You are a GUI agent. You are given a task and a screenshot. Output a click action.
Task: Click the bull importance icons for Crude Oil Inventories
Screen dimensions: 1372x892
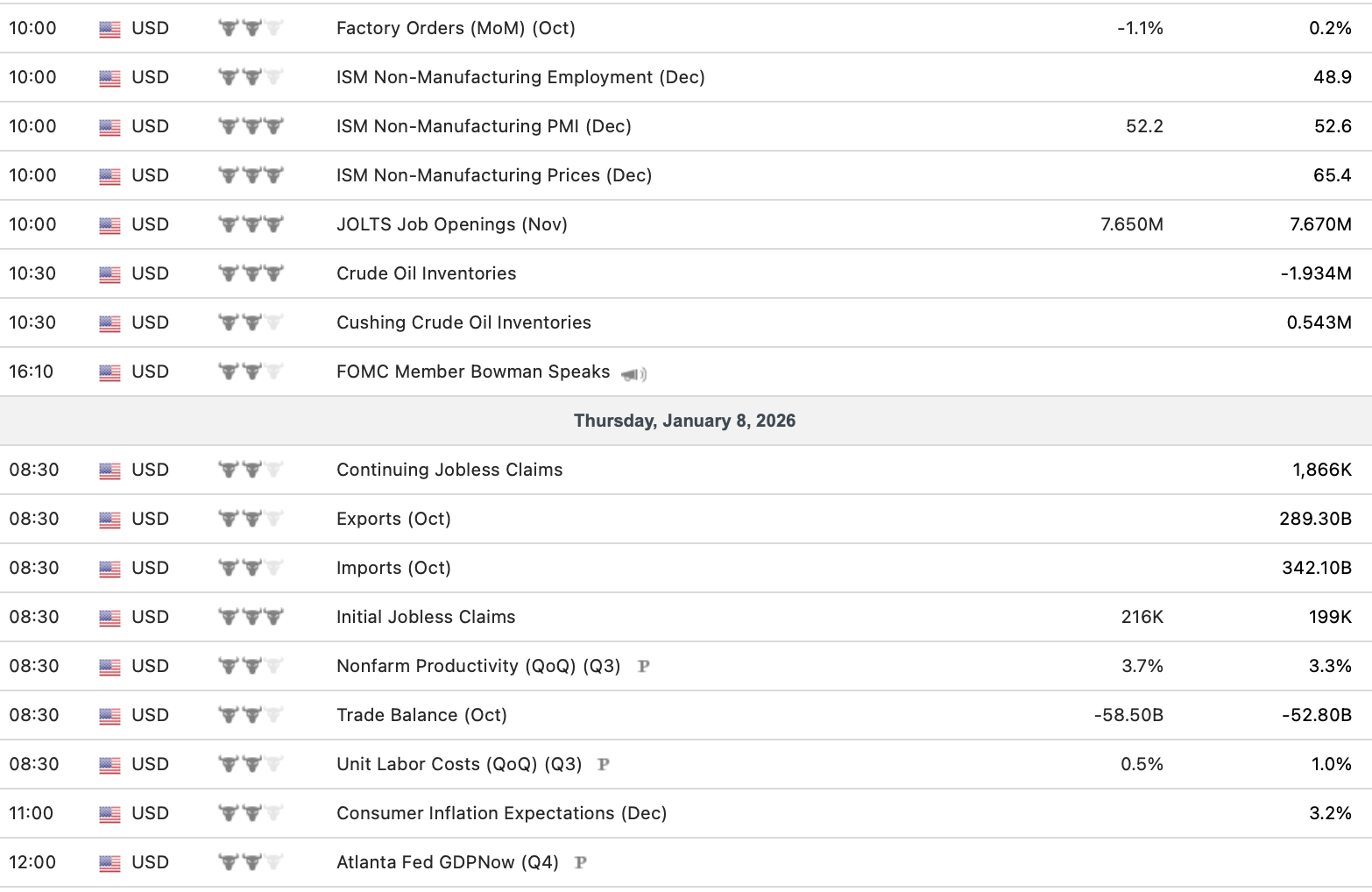251,273
